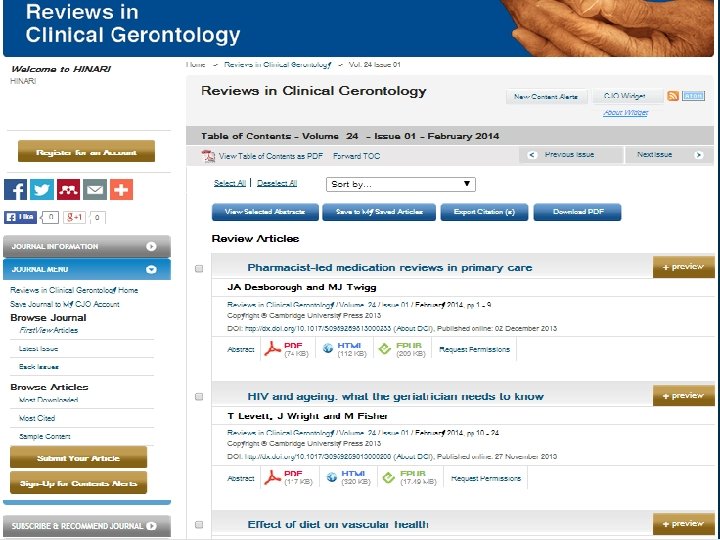Select the HIV and ageing article checkbox
The height and width of the screenshot is (540, 720).
[199, 397]
